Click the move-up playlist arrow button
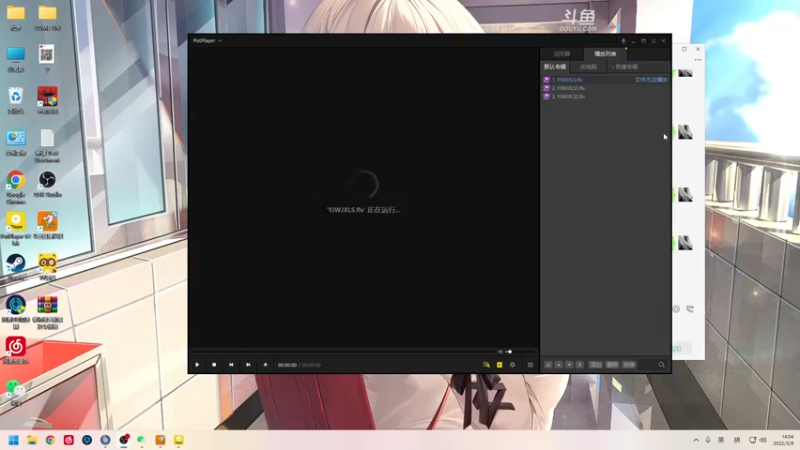This screenshot has height=450, width=800. [x=559, y=365]
